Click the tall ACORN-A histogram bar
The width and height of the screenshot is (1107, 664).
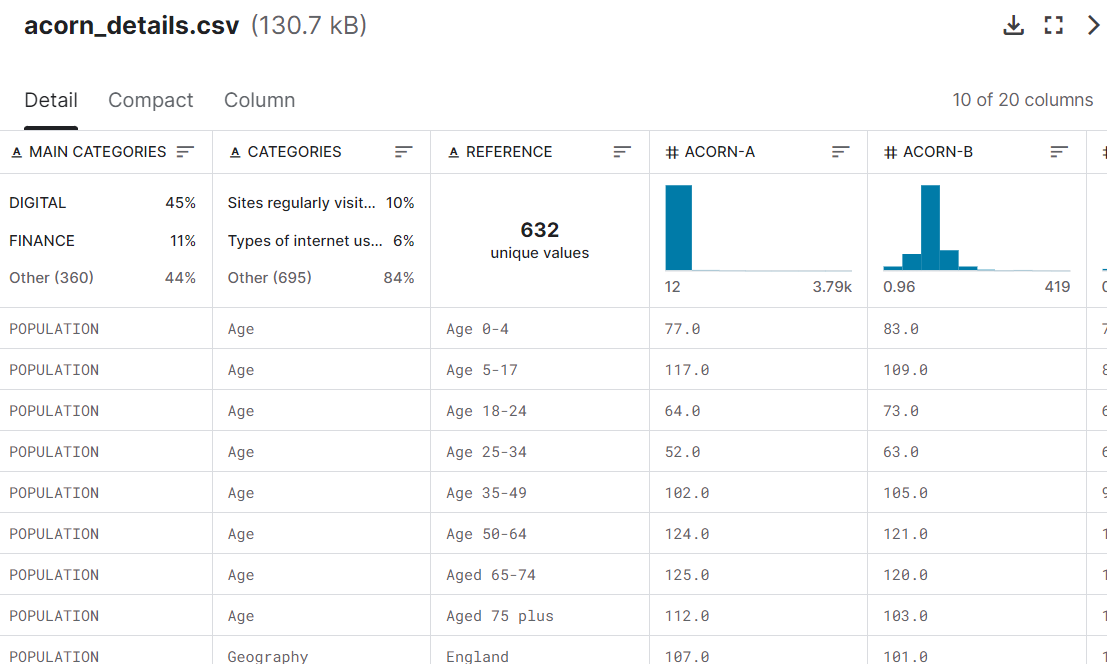click(x=678, y=228)
